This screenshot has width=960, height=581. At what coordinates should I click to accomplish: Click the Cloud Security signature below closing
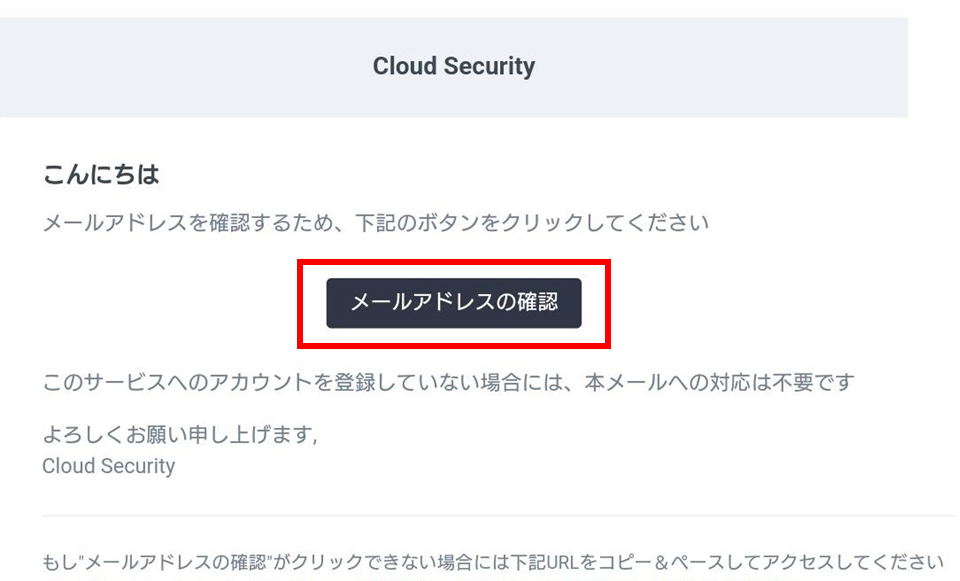tap(109, 466)
